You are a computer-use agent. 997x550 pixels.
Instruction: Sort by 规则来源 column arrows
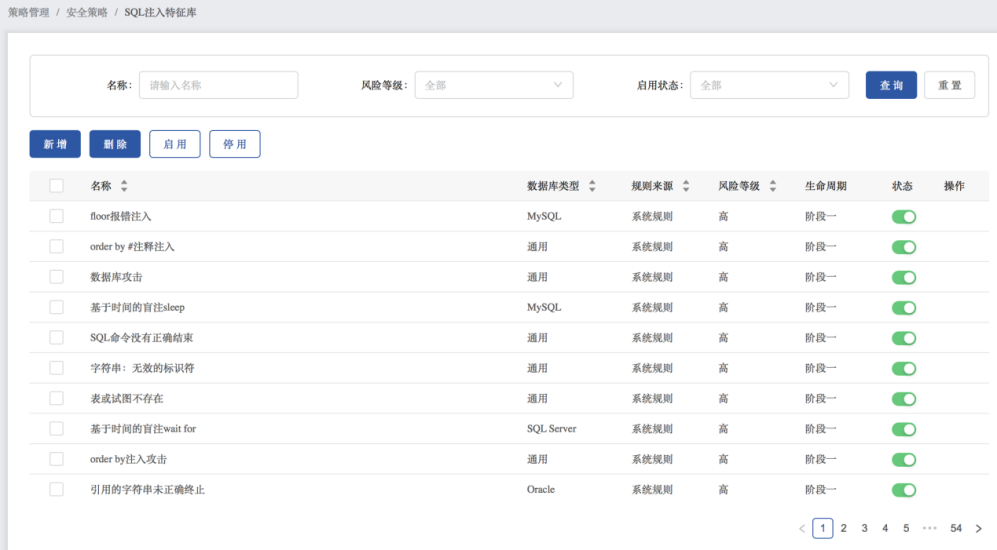point(685,186)
